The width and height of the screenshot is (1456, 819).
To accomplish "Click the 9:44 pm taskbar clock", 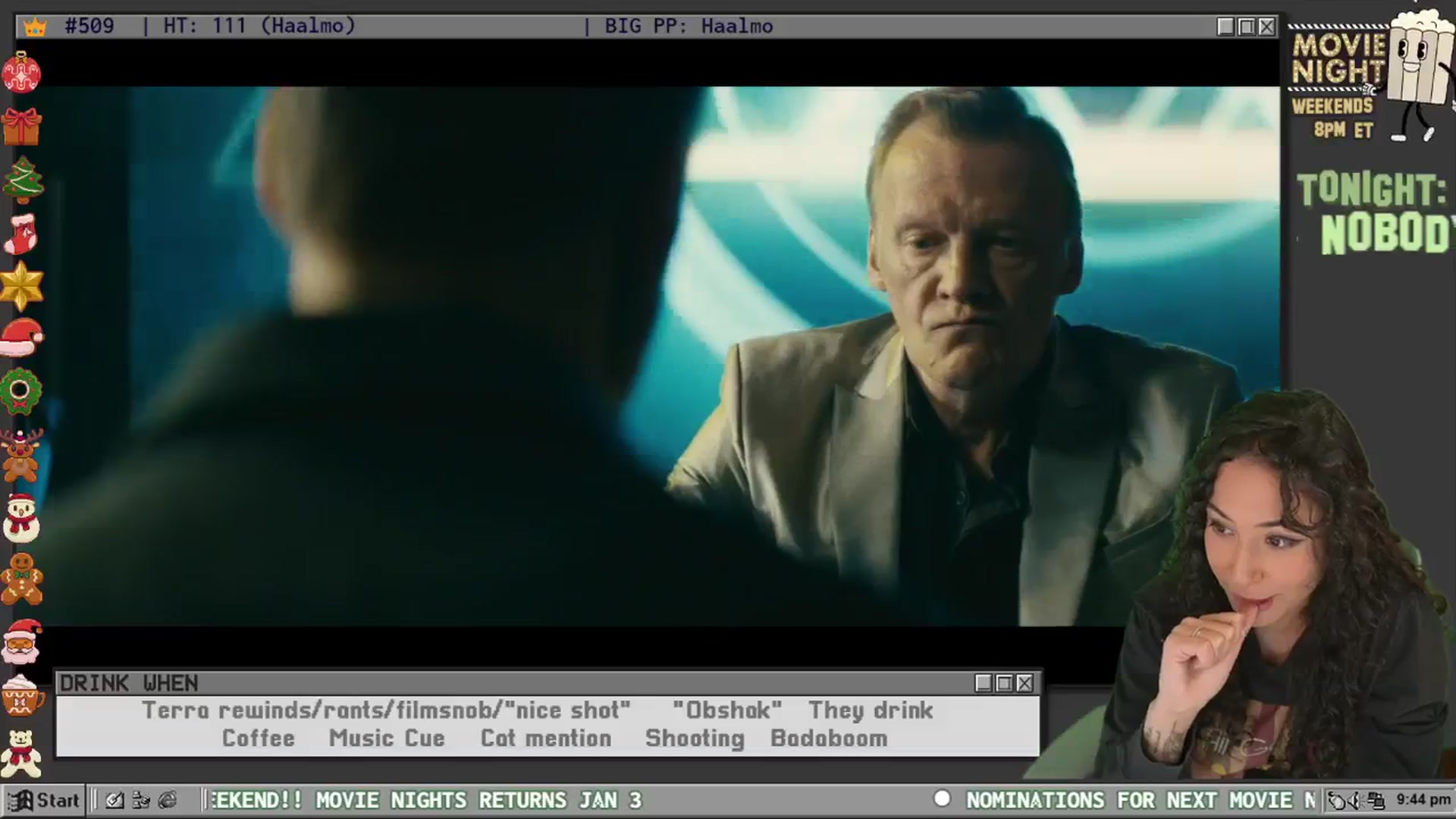I will click(x=1423, y=800).
